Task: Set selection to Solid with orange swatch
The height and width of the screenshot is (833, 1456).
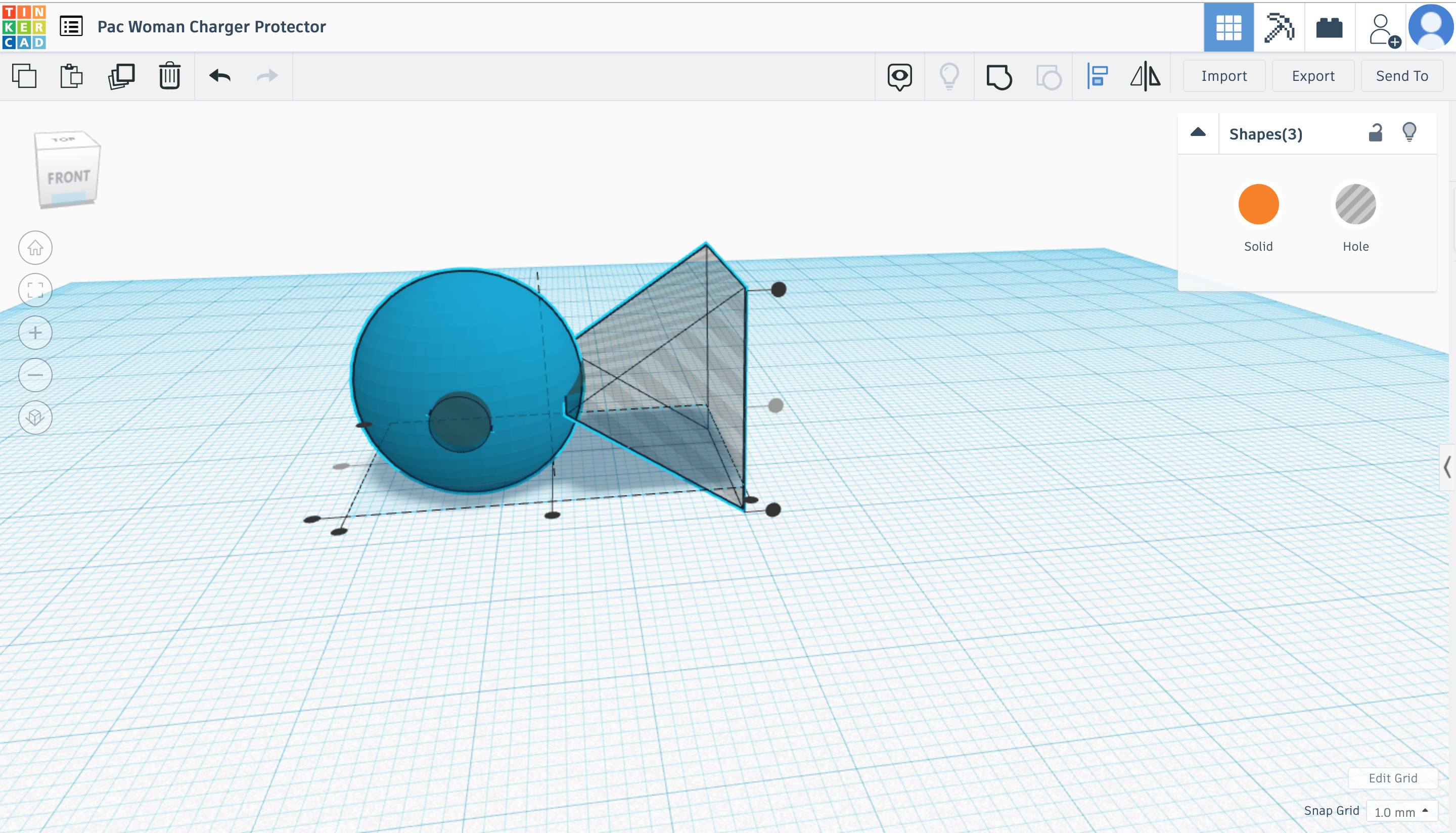Action: coord(1258,204)
